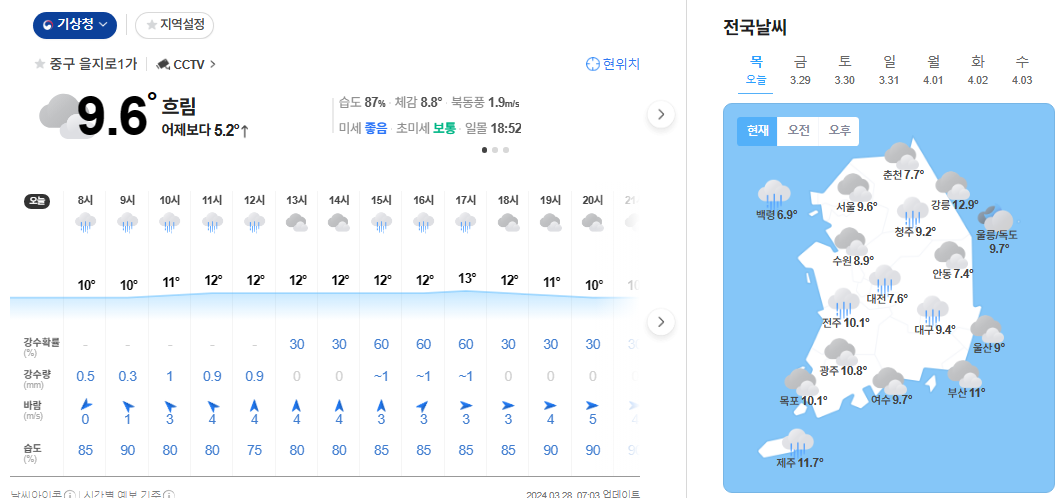Viewport: 1060px width, 498px height.
Task: Open the CCTV link
Action: [186, 64]
